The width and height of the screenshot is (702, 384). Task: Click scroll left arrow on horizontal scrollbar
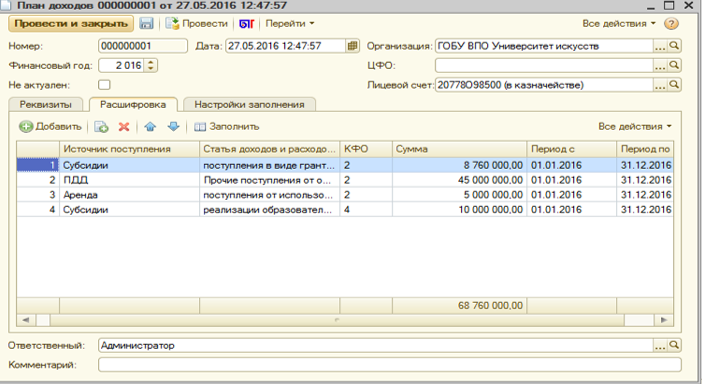[x=26, y=320]
